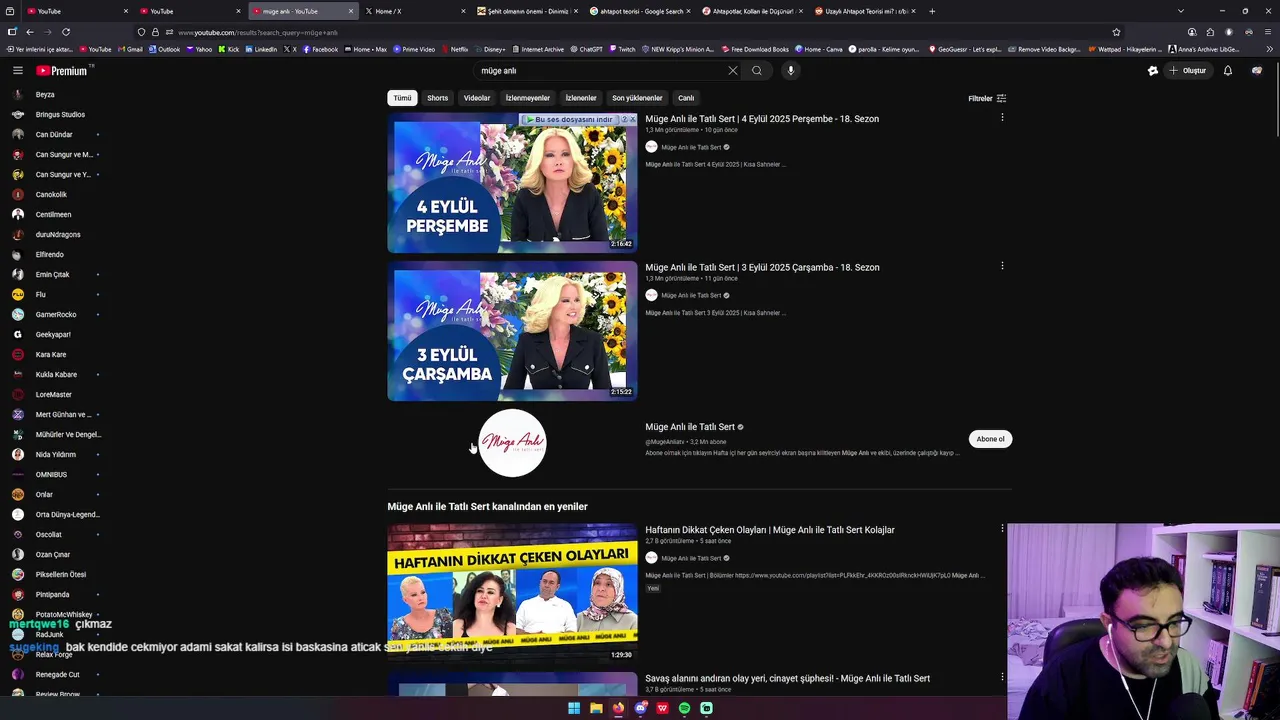Open Can Dündar subscription
1280x720 pixels.
point(55,134)
